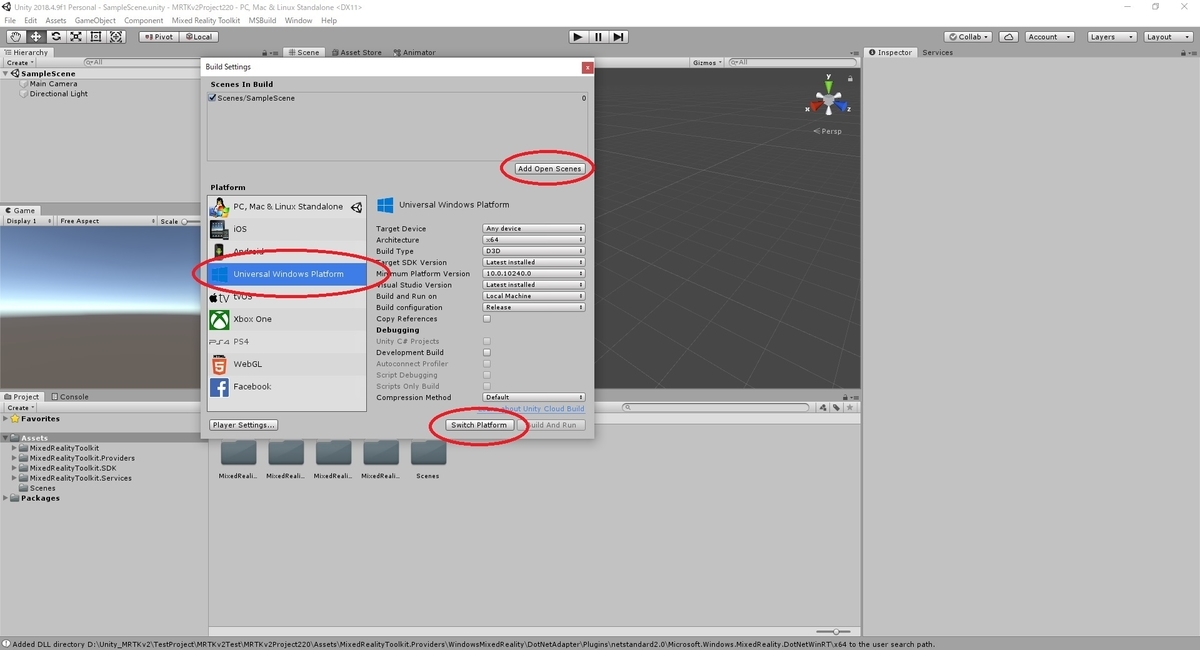Toggle Pivot handle position button
The width and height of the screenshot is (1200, 650).
157,37
